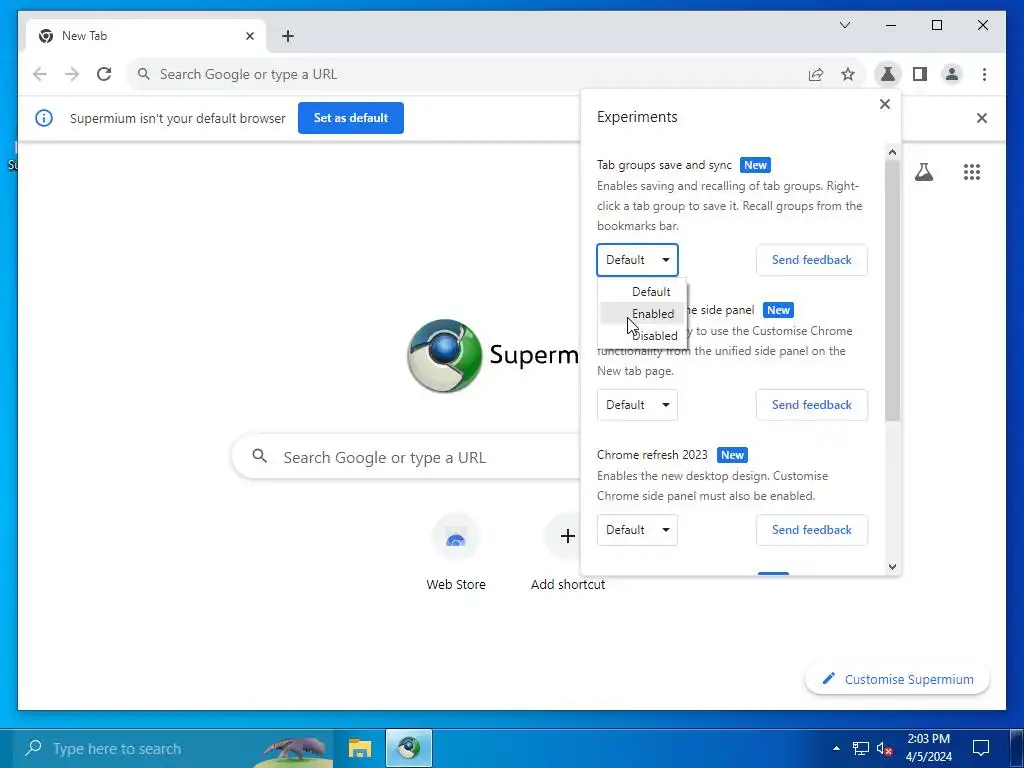
Task: Open the three-dot browser menu
Action: click(984, 74)
